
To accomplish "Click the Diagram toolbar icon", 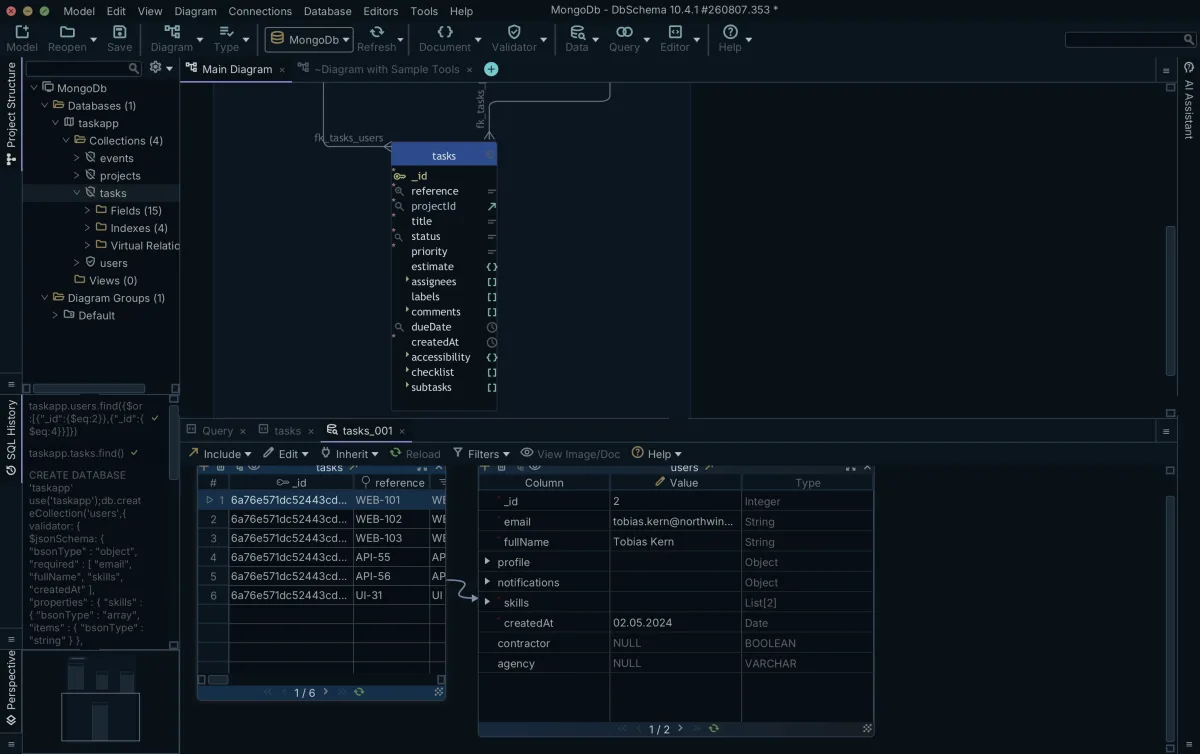I will tap(172, 32).
